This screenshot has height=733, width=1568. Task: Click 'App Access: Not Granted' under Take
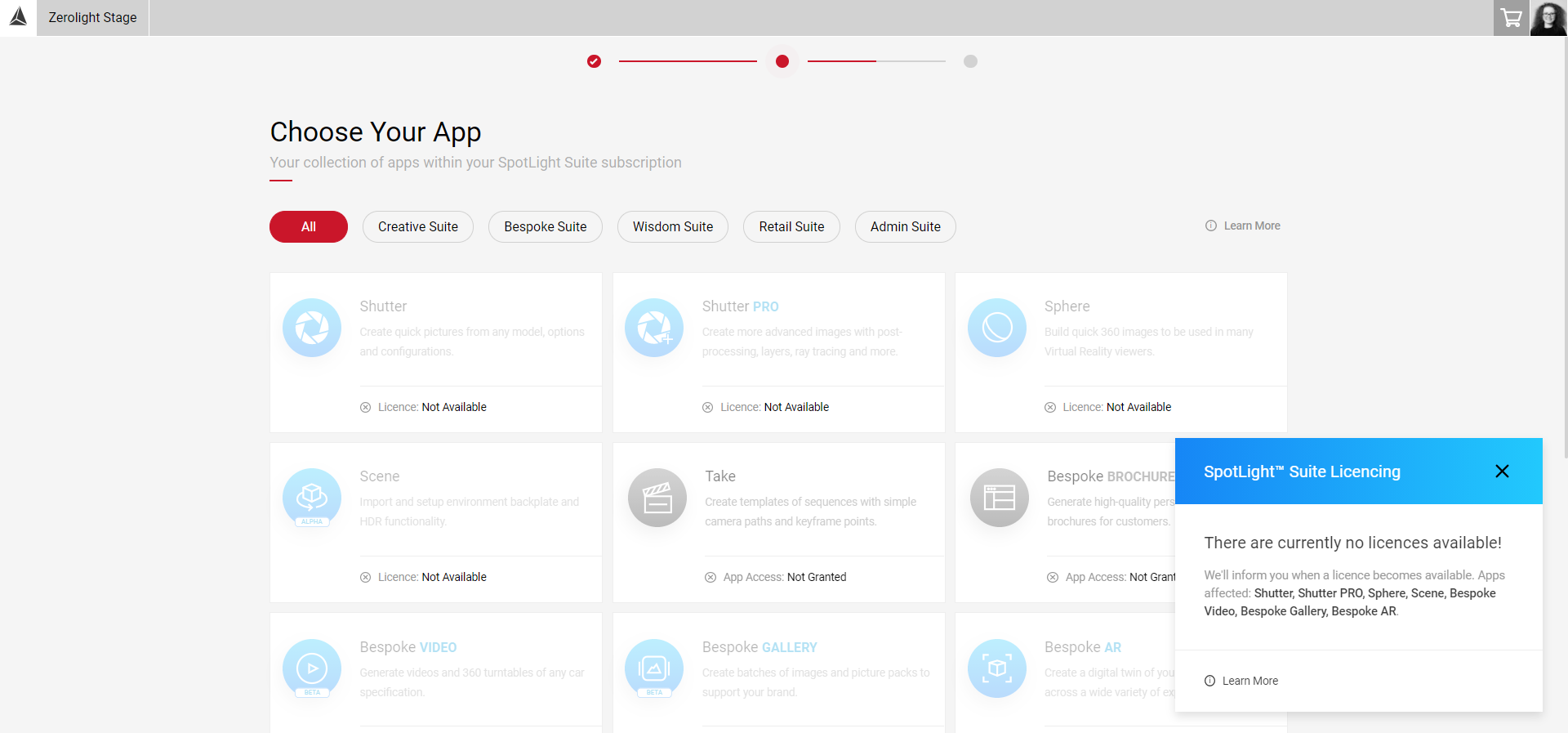[785, 577]
